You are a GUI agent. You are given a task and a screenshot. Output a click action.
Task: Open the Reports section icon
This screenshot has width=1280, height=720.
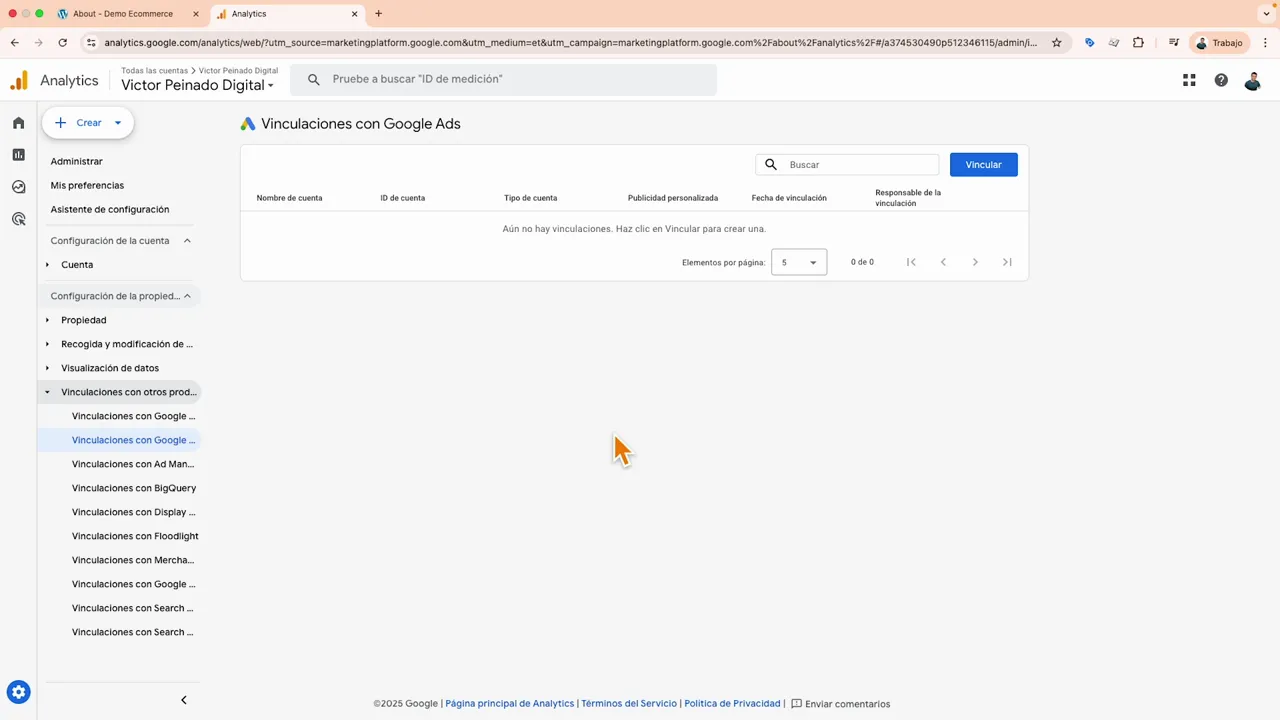coord(18,154)
